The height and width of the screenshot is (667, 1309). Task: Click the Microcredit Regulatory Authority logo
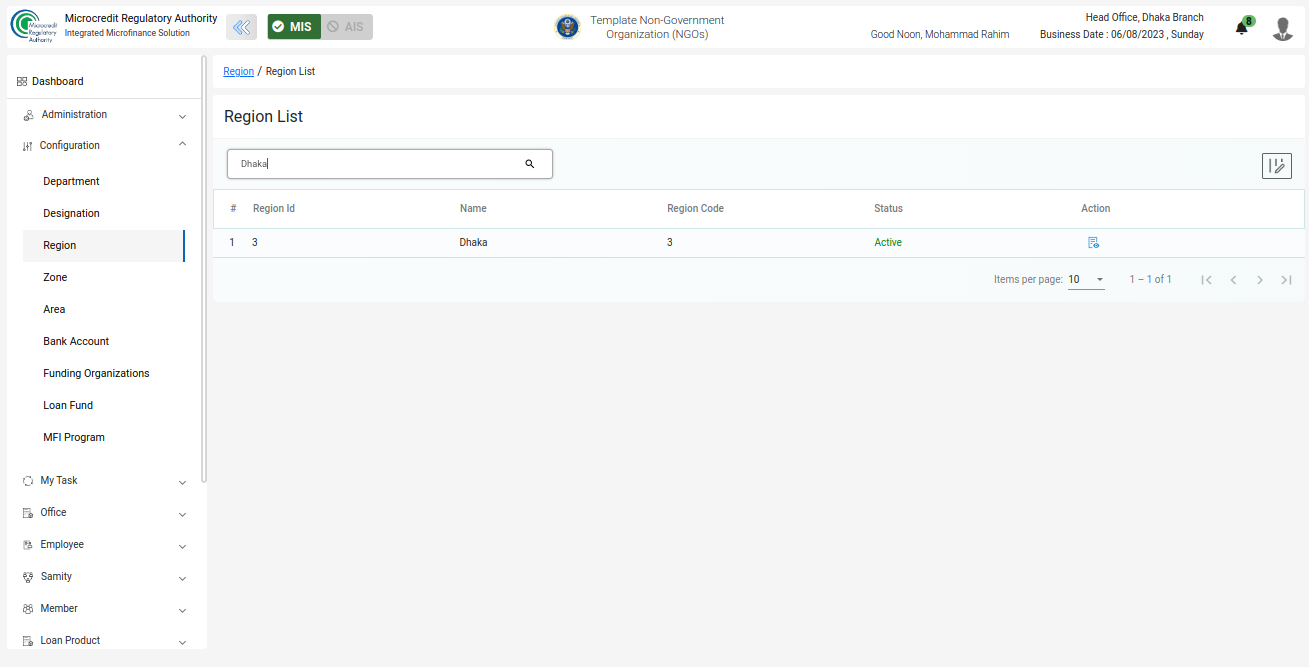click(x=35, y=27)
